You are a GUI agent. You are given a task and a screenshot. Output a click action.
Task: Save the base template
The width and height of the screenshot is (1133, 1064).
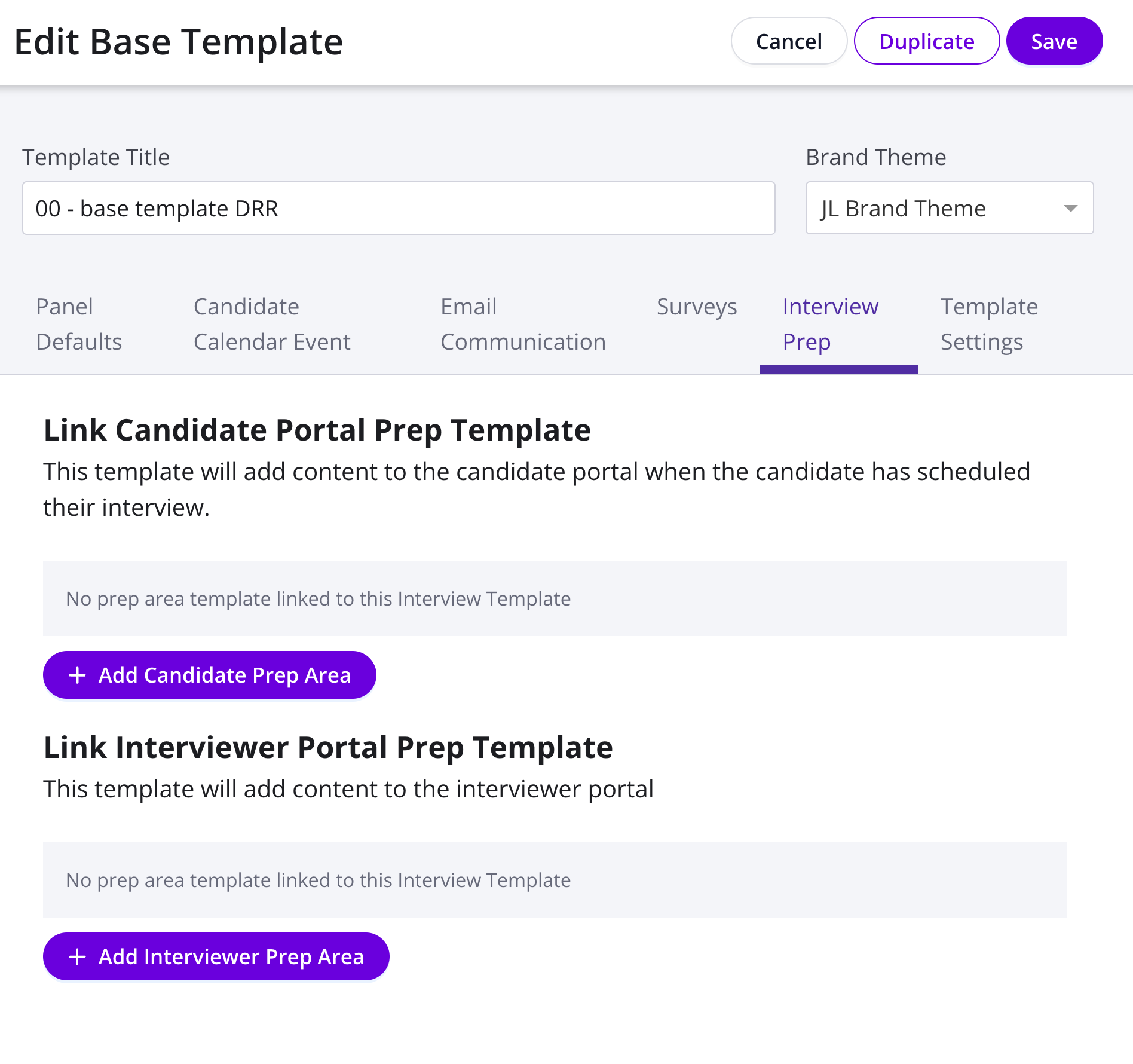click(1054, 41)
